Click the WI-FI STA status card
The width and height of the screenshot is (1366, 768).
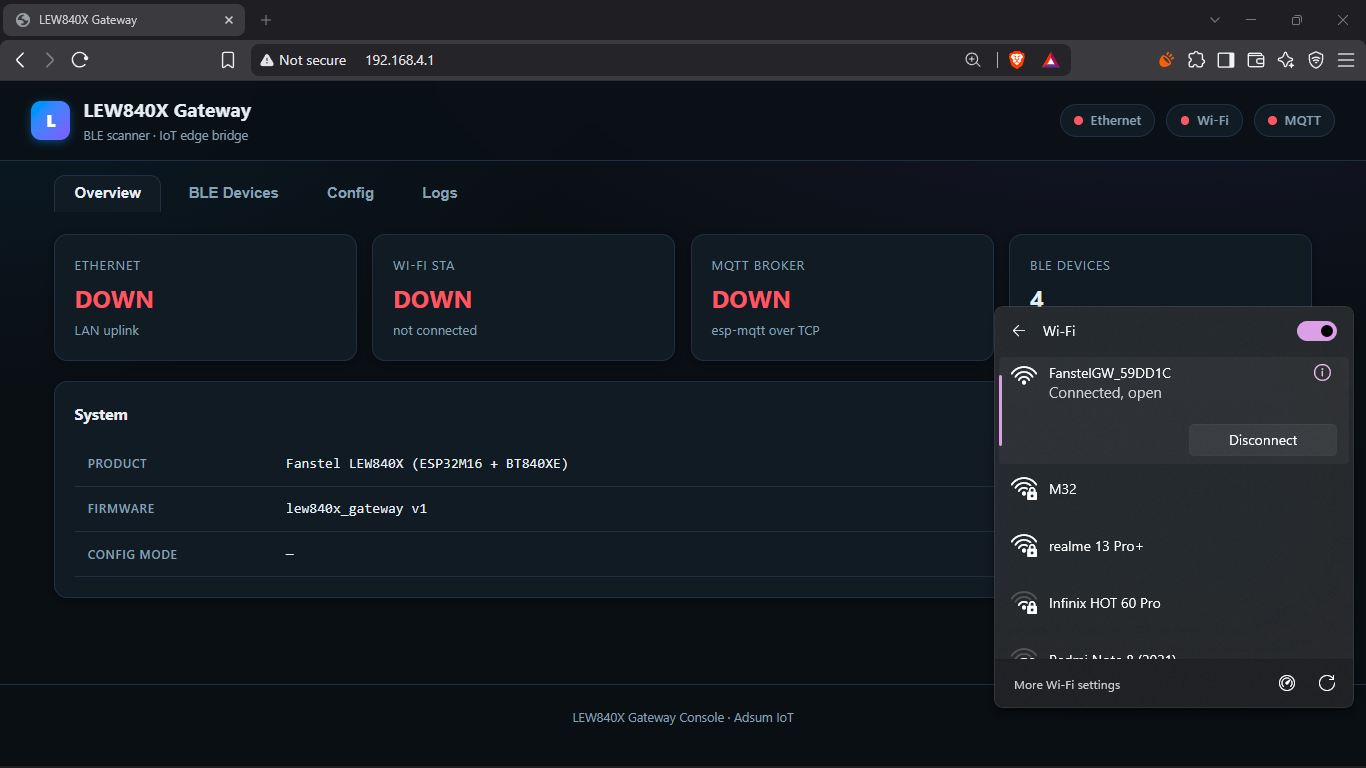[524, 297]
